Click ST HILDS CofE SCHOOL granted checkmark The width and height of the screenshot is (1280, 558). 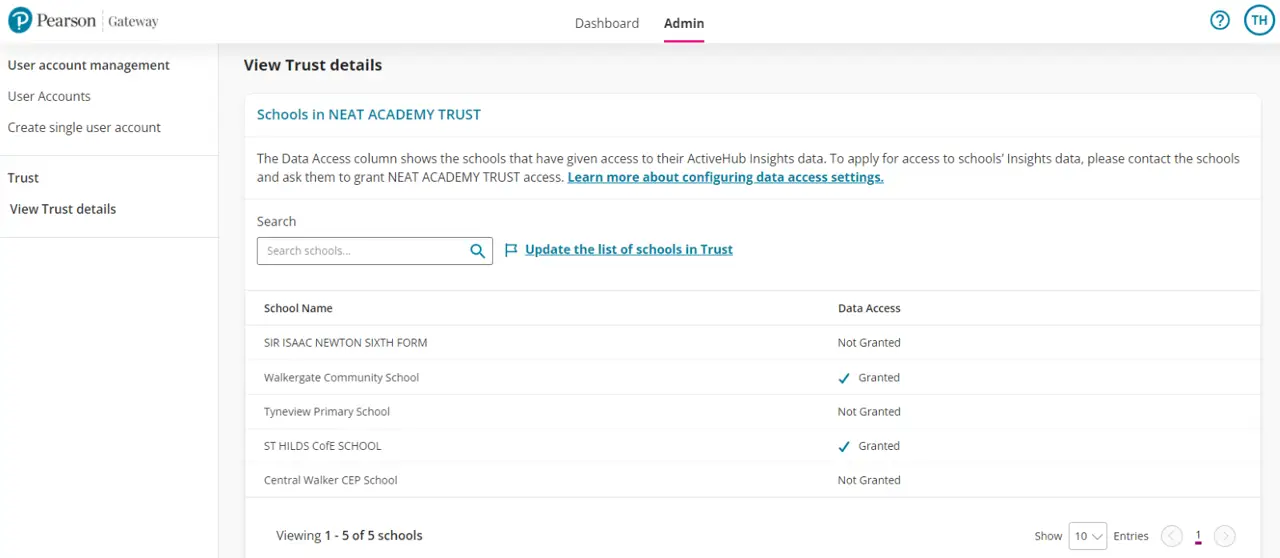click(844, 447)
